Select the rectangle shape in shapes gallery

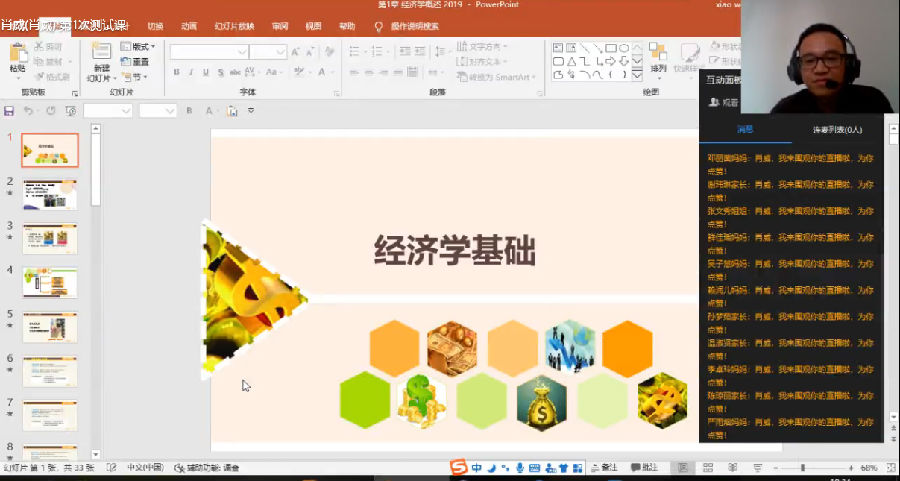pos(611,48)
